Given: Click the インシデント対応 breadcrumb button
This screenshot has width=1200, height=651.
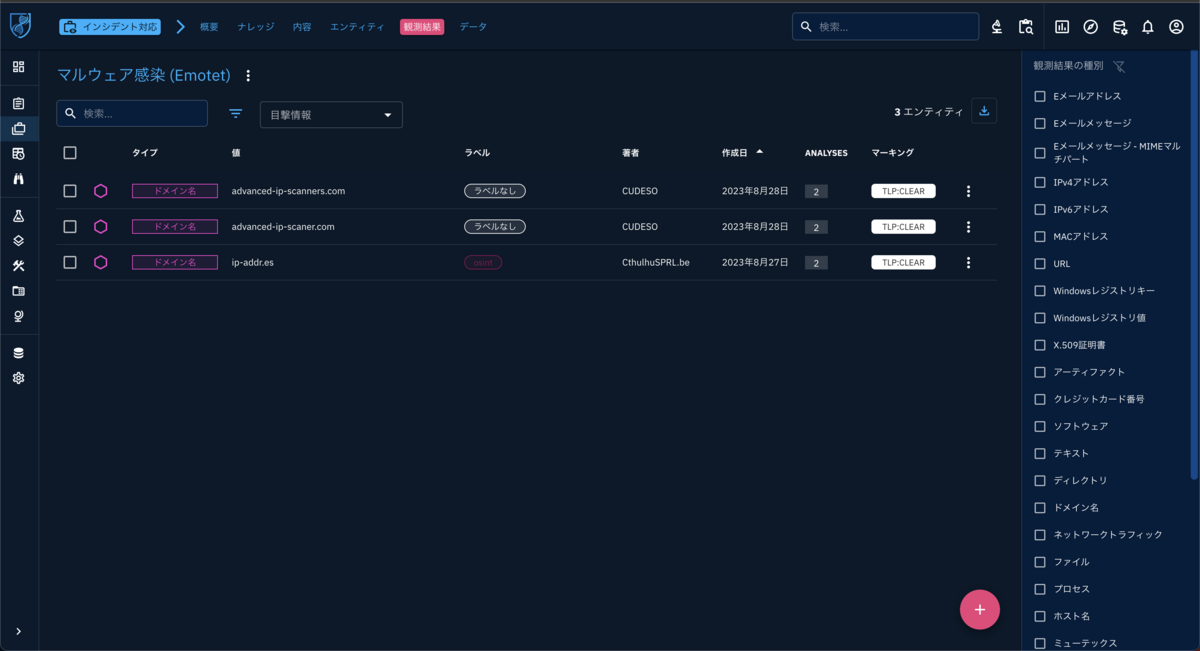Looking at the screenshot, I should [109, 27].
